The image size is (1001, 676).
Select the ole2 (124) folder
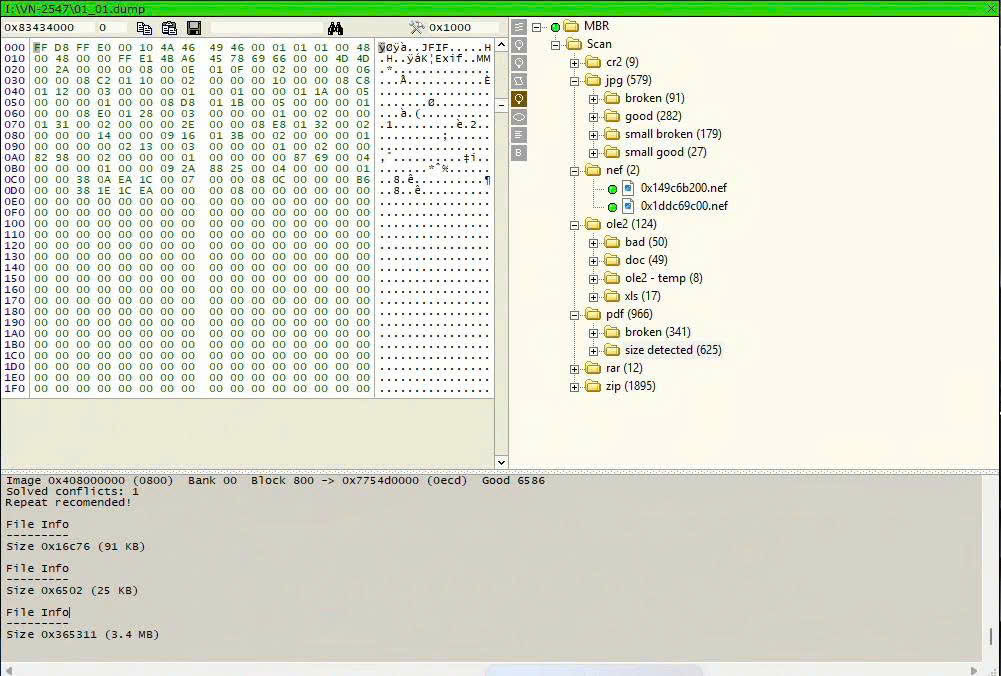point(631,224)
